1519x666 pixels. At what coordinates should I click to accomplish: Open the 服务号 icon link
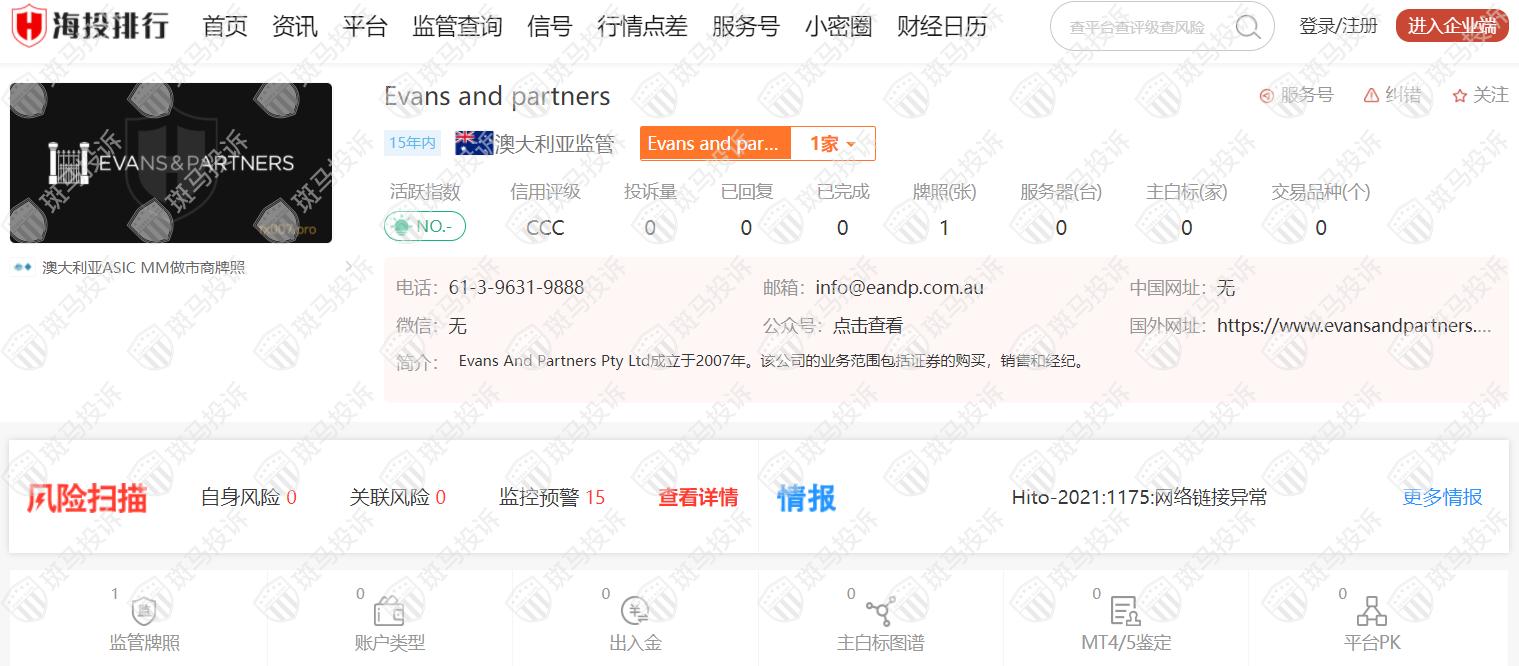[x=1267, y=96]
